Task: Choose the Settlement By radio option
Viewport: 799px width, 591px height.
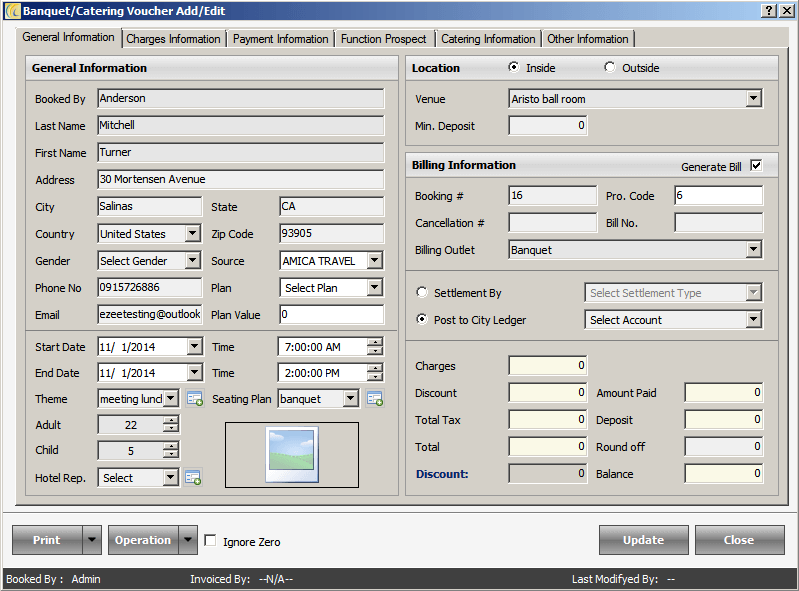Action: pyautogui.click(x=423, y=293)
